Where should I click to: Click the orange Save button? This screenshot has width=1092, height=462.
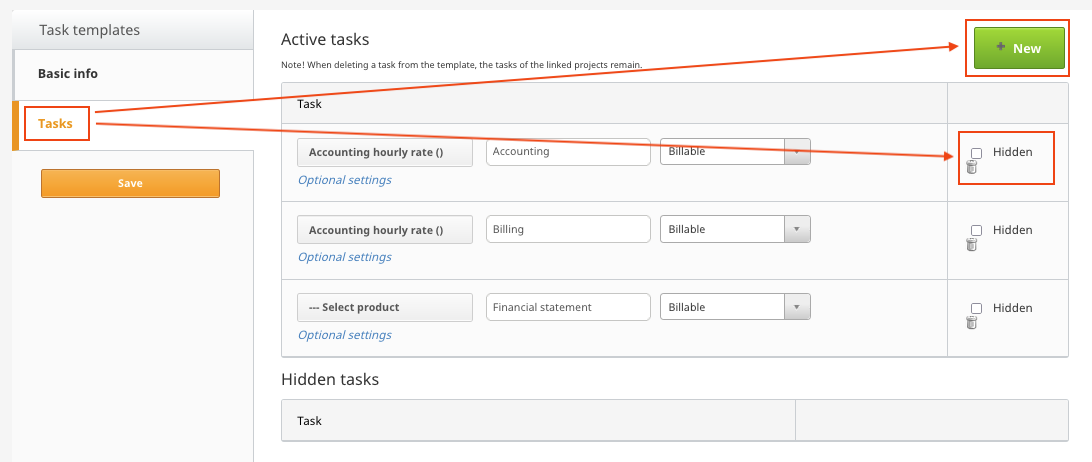[130, 183]
